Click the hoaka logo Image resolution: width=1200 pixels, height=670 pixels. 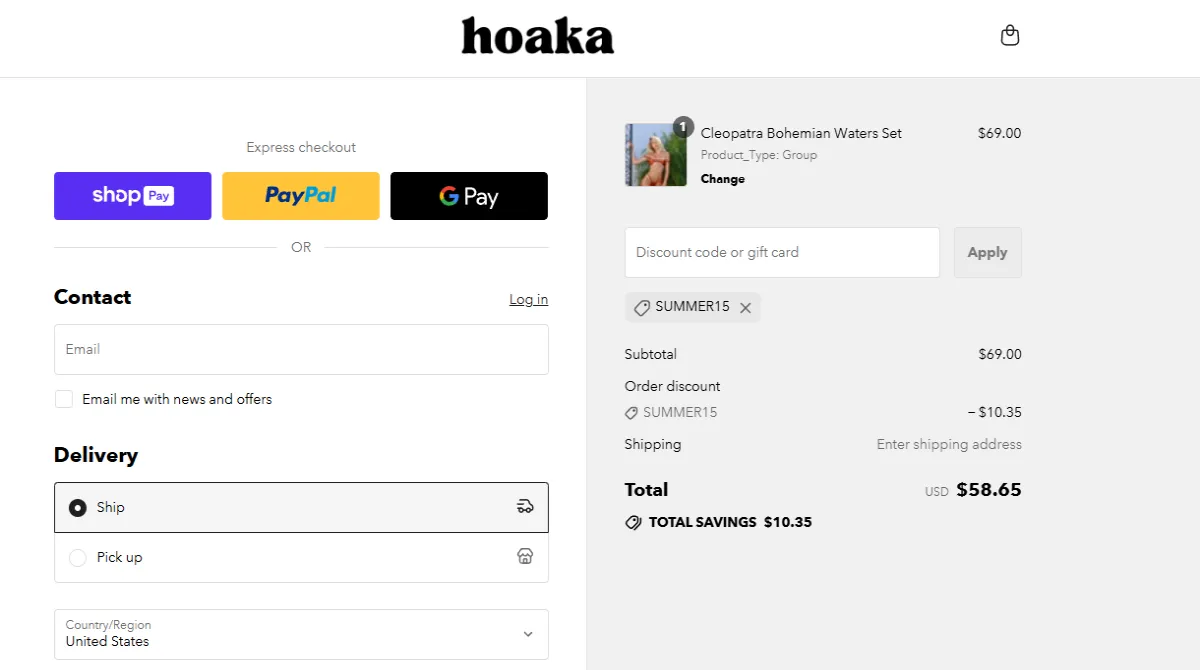coord(537,36)
